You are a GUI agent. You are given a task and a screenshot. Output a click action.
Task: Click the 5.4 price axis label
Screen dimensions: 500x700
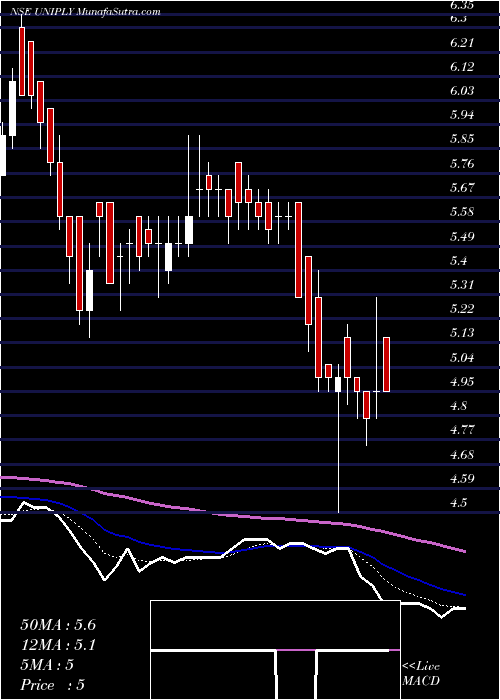(459, 261)
